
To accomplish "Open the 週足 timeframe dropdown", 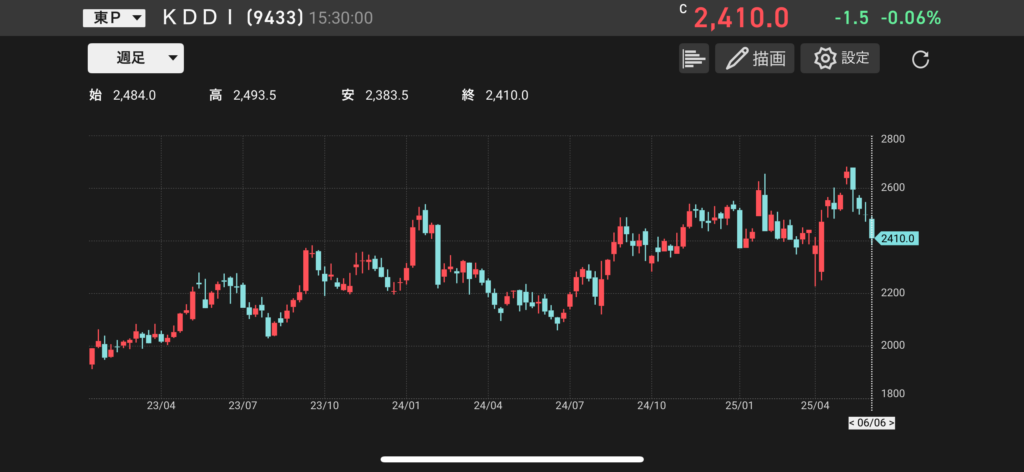I will click(136, 58).
